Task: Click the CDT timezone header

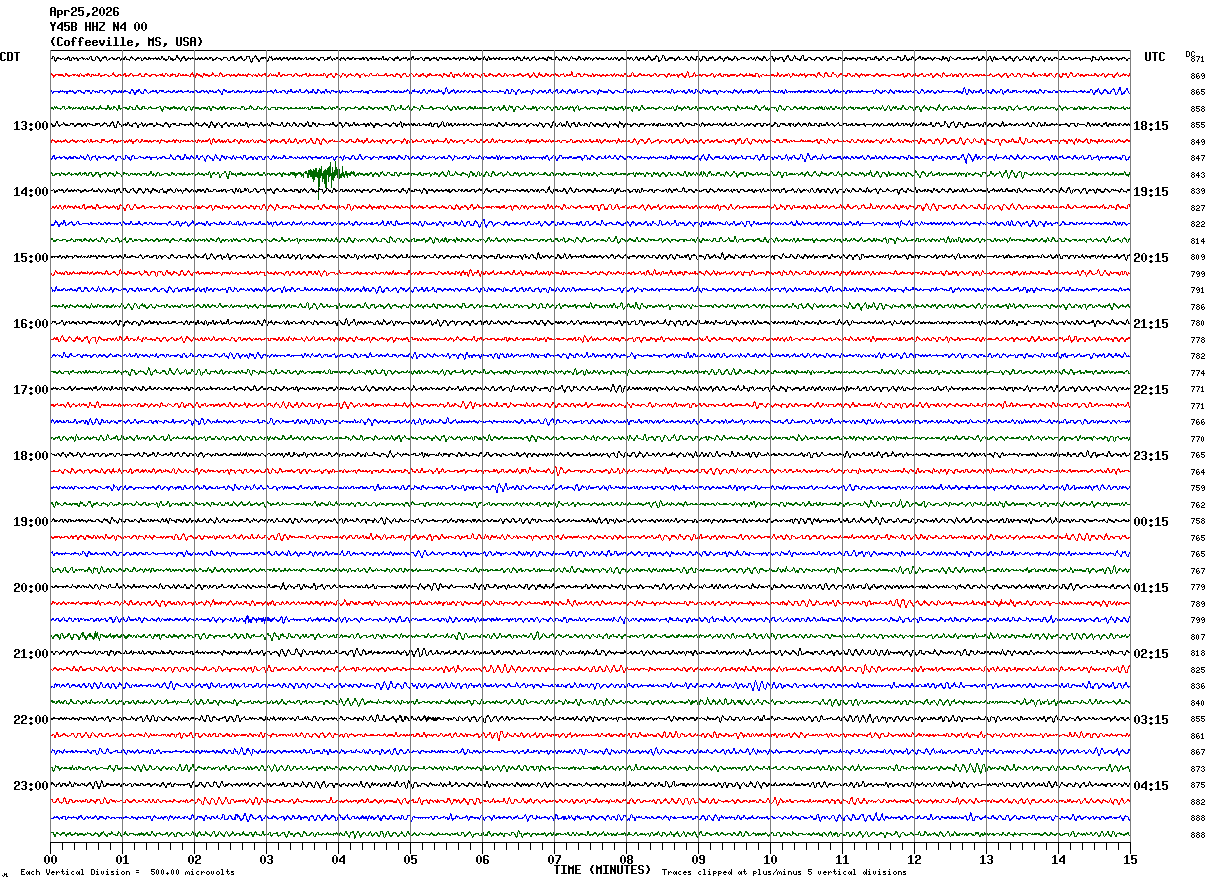Action: pos(10,57)
